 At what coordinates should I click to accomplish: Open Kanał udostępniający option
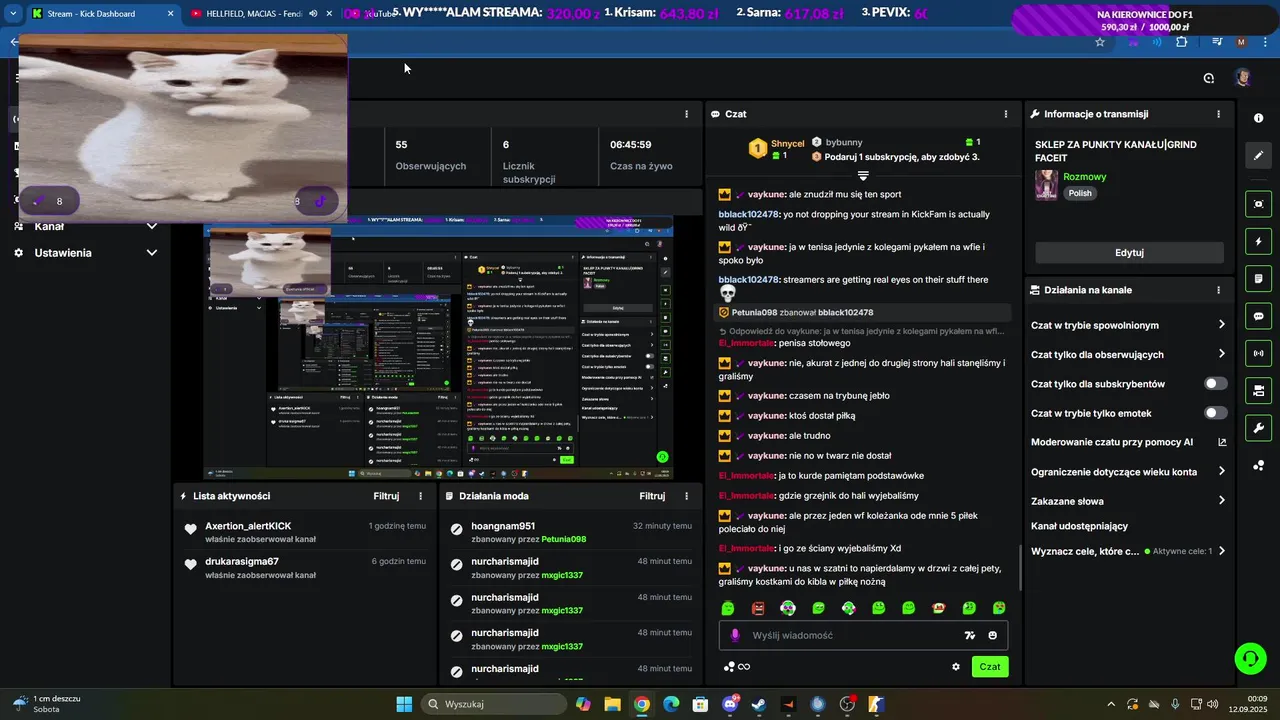pos(1080,526)
